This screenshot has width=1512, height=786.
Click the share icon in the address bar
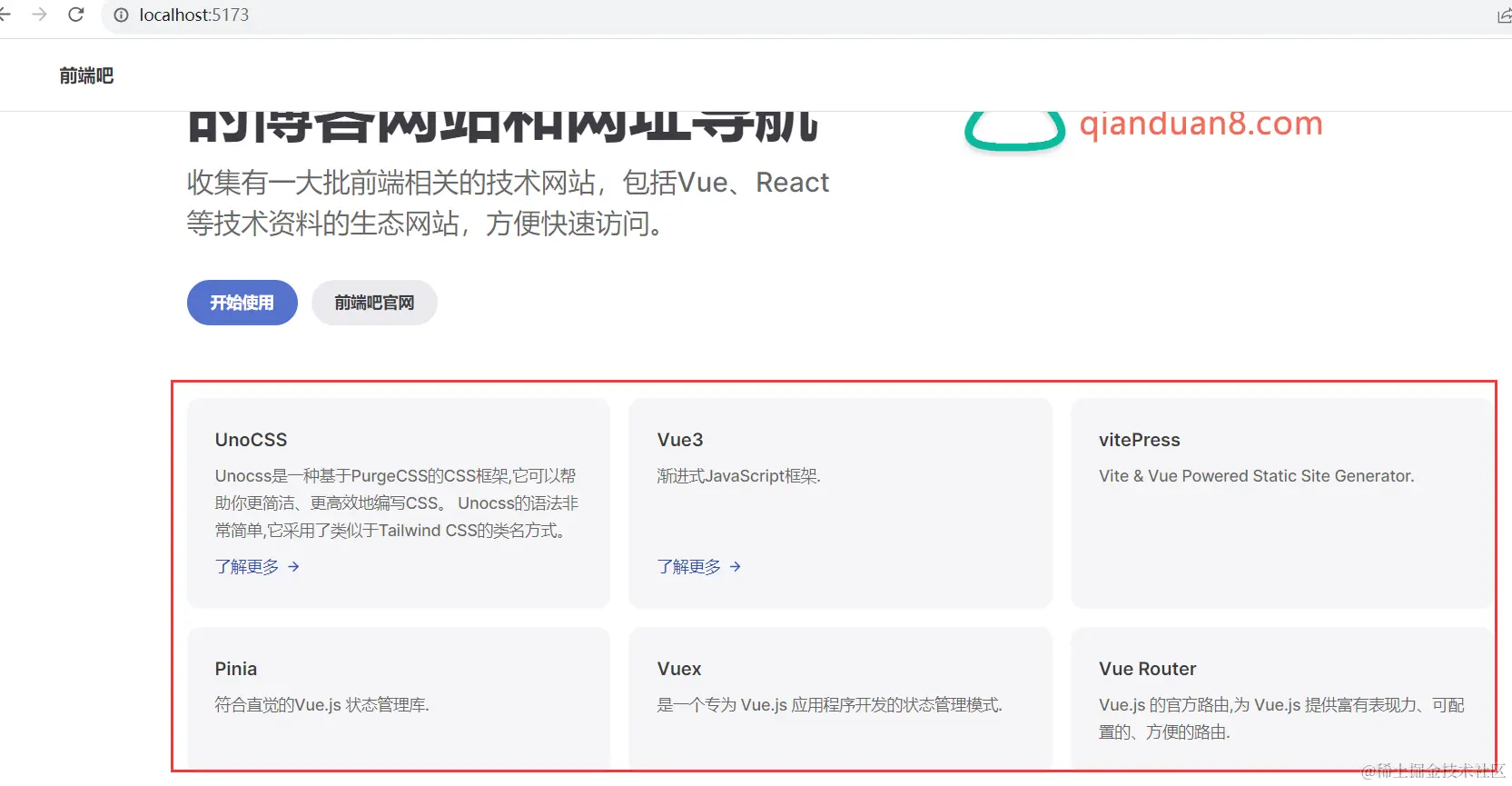pos(1504,15)
